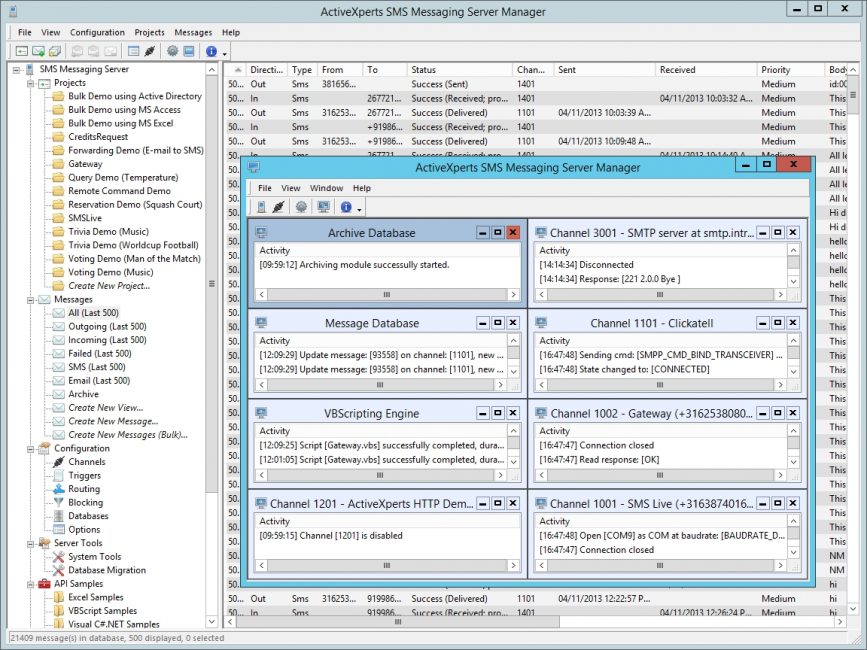Open the Messages menu in the menu bar
Screen dimensions: 867x650
[193, 33]
